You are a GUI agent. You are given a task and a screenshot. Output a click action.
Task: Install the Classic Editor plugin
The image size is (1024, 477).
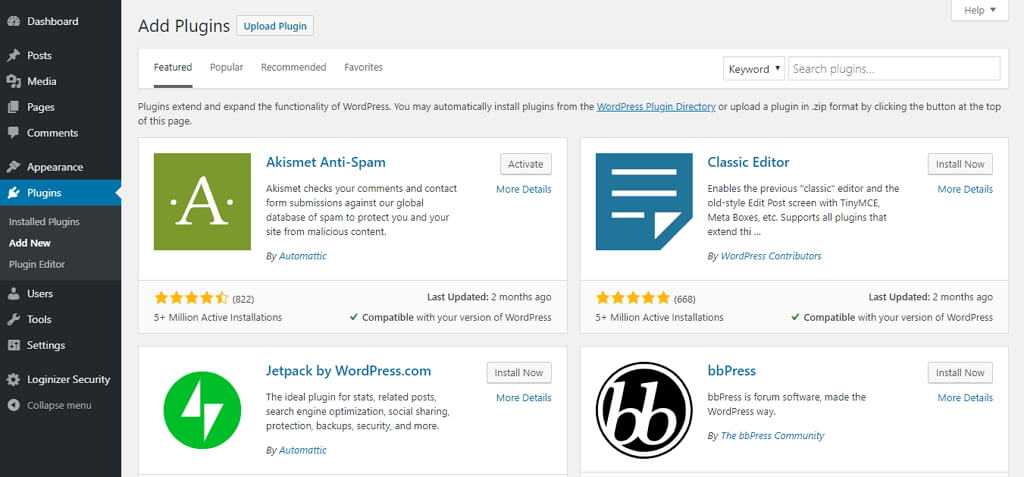click(x=960, y=164)
